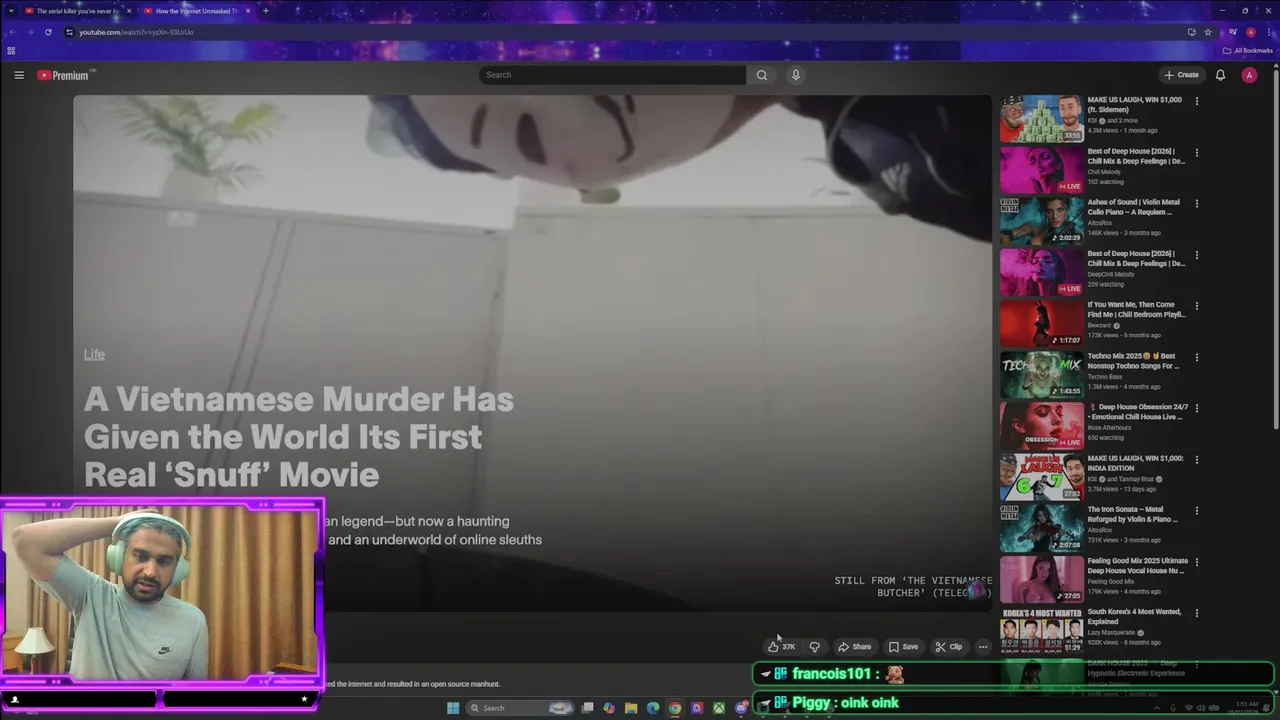Click the 'Life' link in the video
1280x720 pixels.
(94, 354)
